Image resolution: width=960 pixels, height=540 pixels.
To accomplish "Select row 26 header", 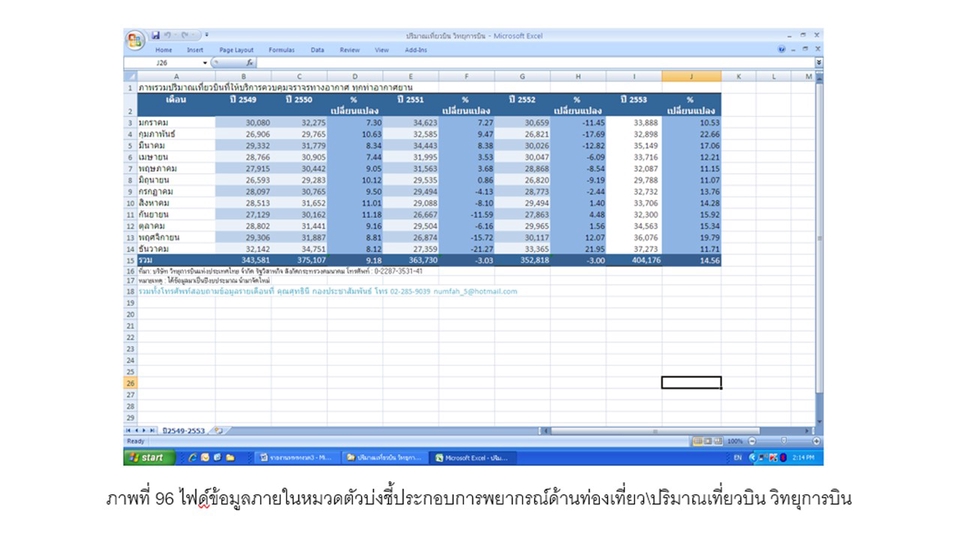I will (x=130, y=383).
